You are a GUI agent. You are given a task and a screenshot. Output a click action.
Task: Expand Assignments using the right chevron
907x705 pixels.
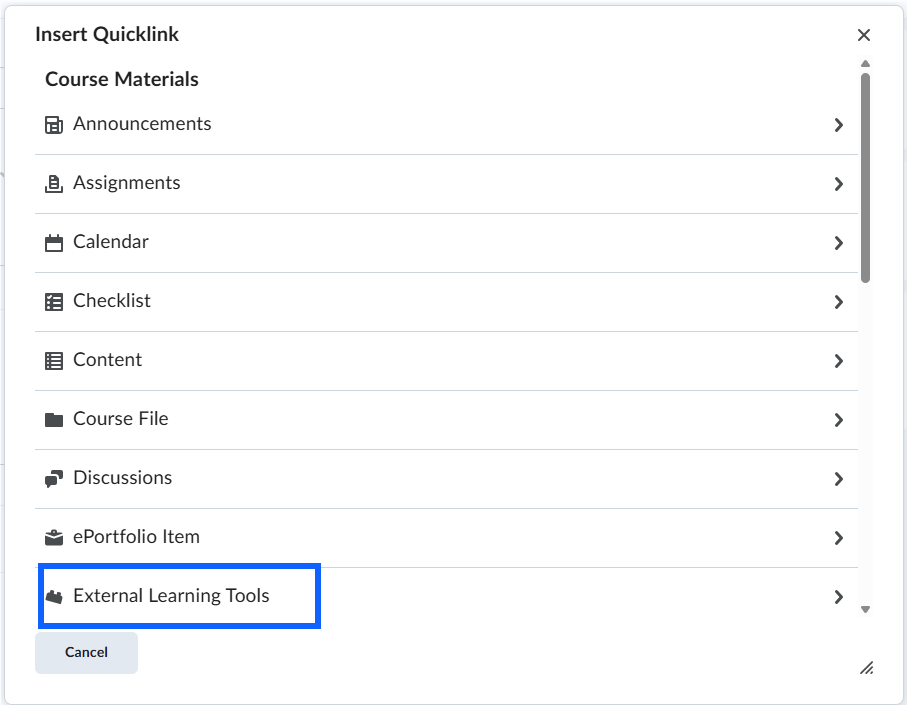[x=839, y=184]
